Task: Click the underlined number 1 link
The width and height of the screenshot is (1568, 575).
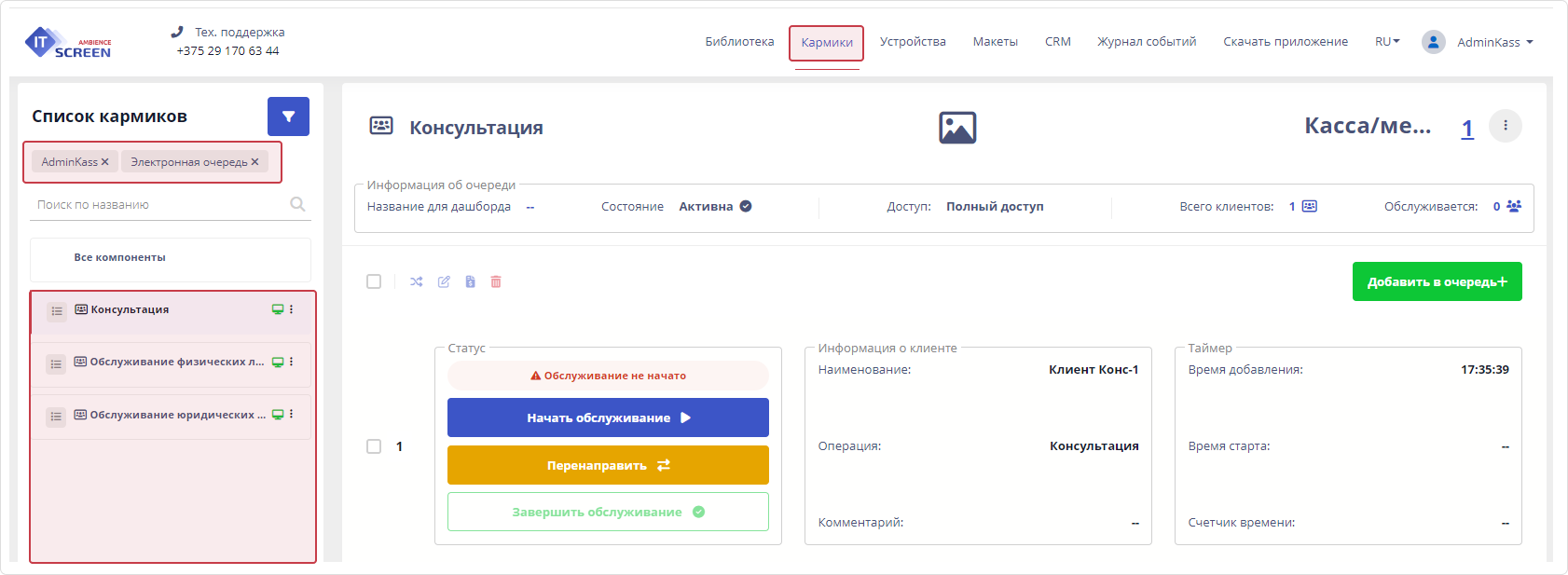Action: click(1467, 129)
